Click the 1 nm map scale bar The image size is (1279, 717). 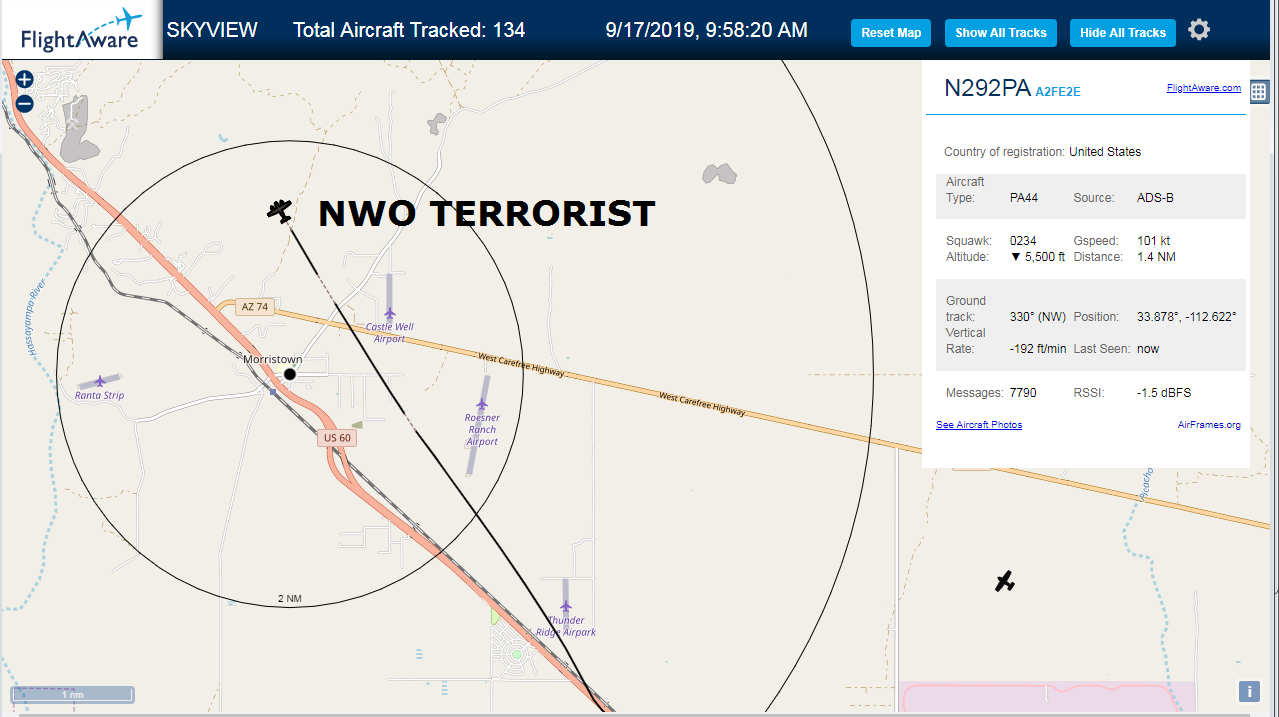(x=72, y=694)
